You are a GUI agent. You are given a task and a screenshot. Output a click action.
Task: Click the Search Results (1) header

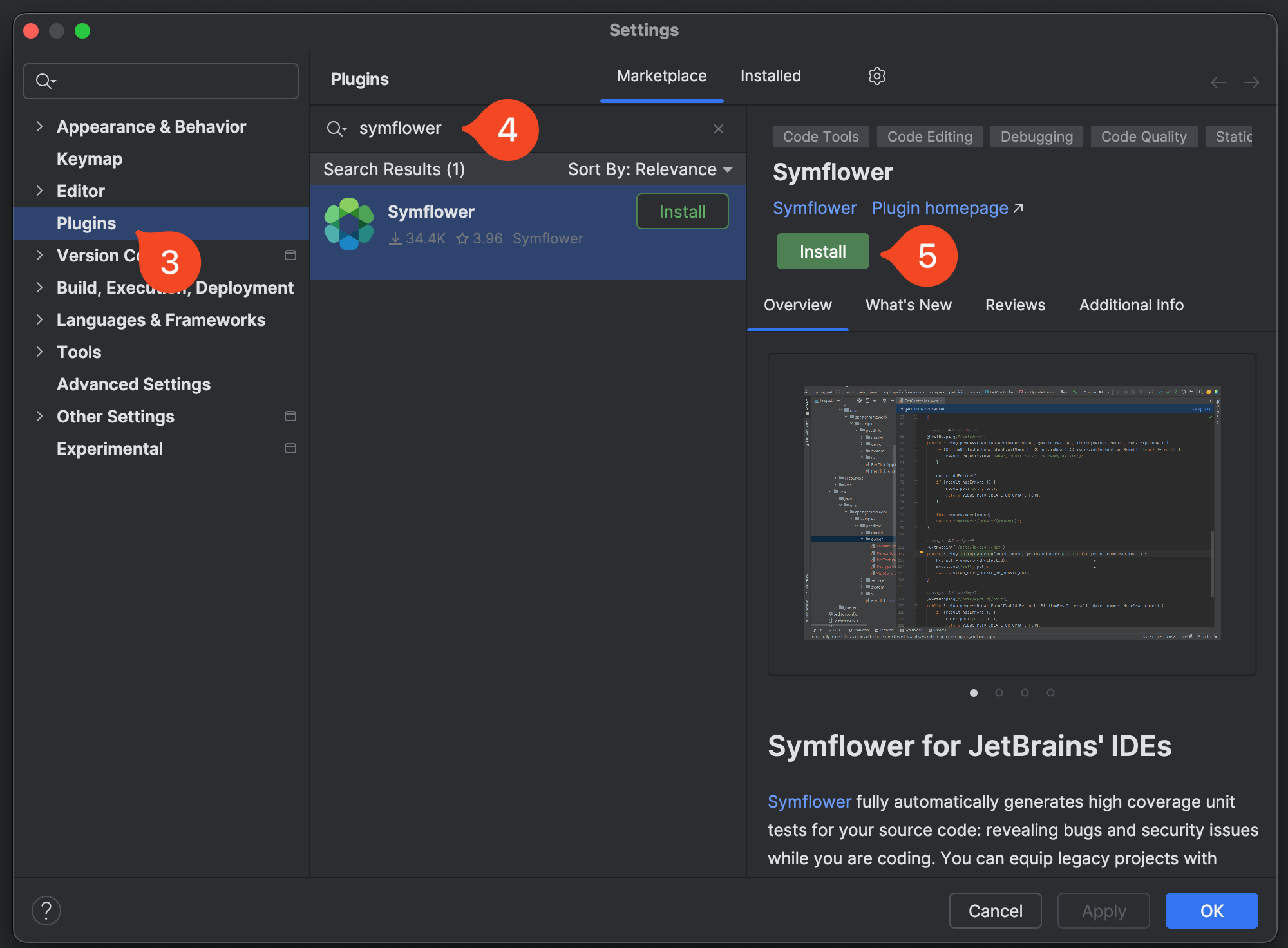pos(394,169)
